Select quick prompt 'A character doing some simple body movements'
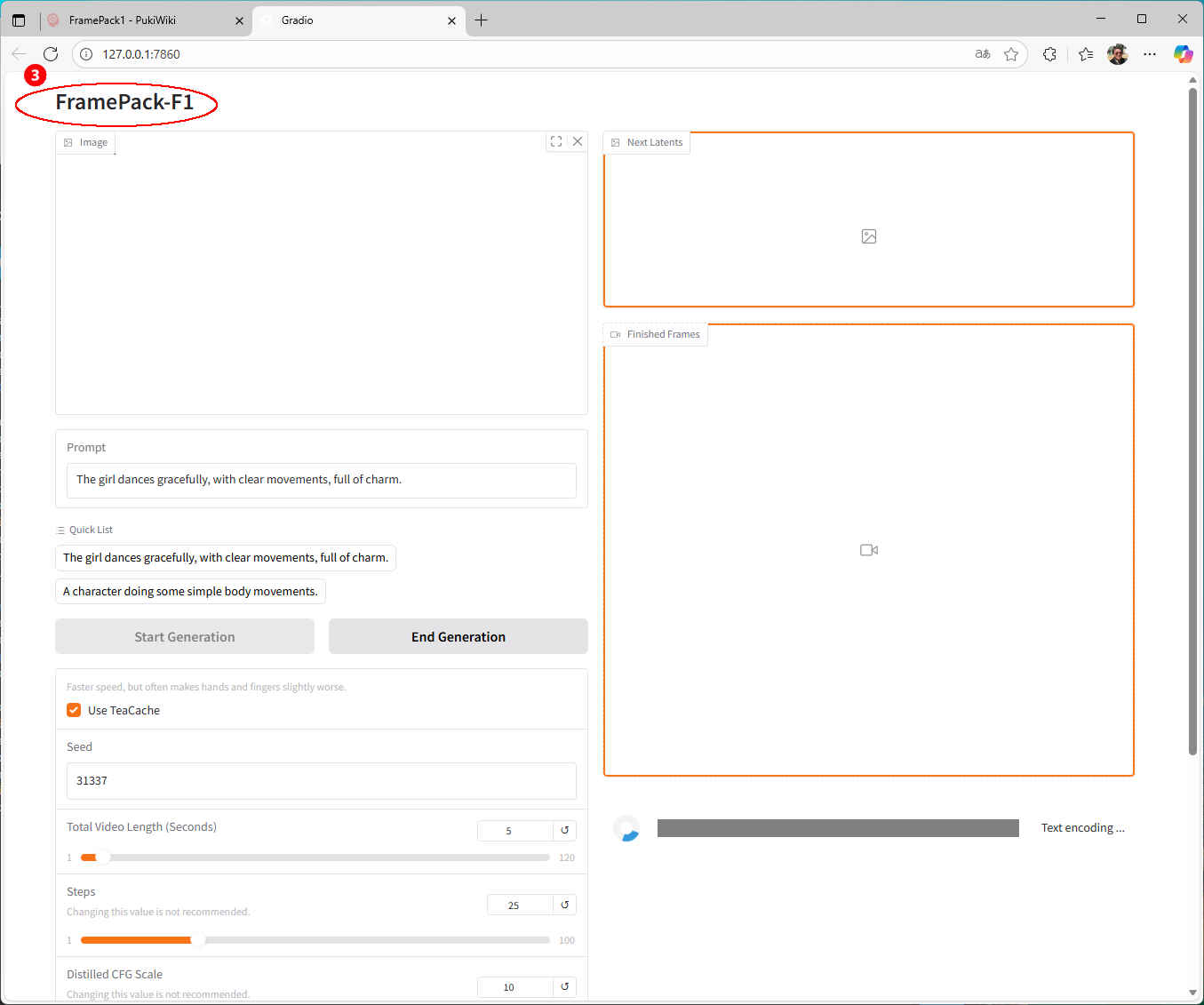Viewport: 1204px width, 1005px height. point(190,592)
